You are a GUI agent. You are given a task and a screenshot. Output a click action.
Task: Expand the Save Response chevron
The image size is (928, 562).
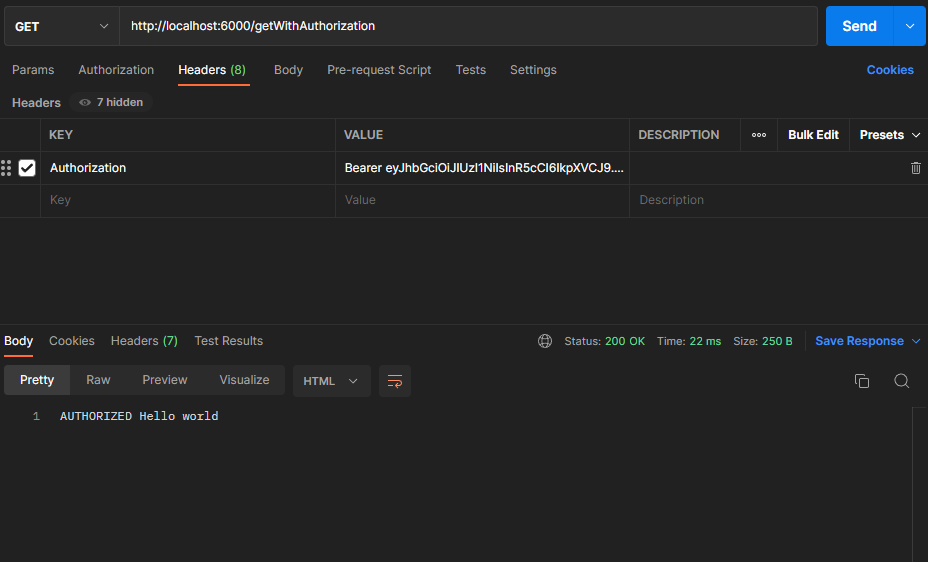click(916, 341)
